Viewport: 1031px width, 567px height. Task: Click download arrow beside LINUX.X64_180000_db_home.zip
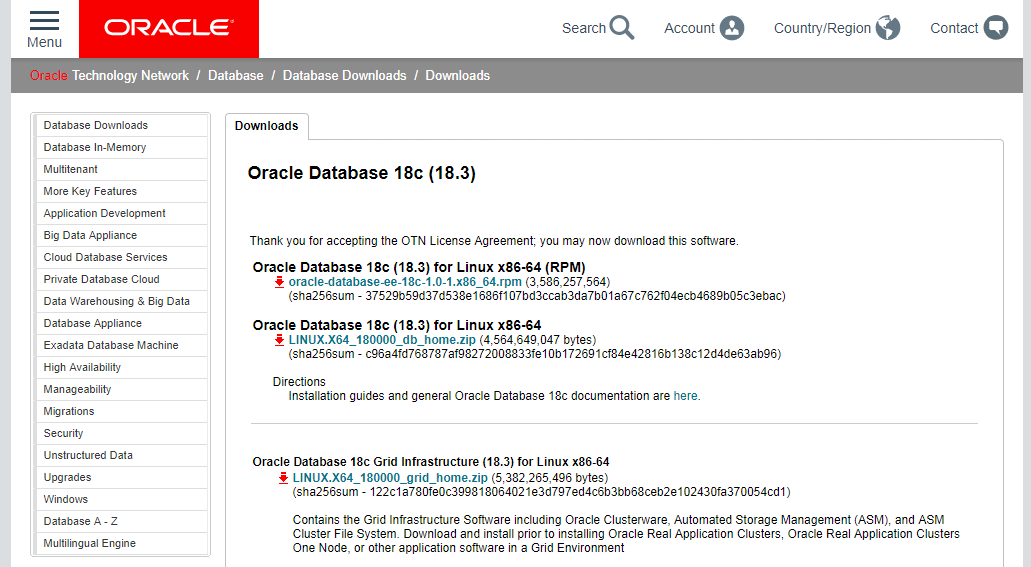click(x=279, y=340)
